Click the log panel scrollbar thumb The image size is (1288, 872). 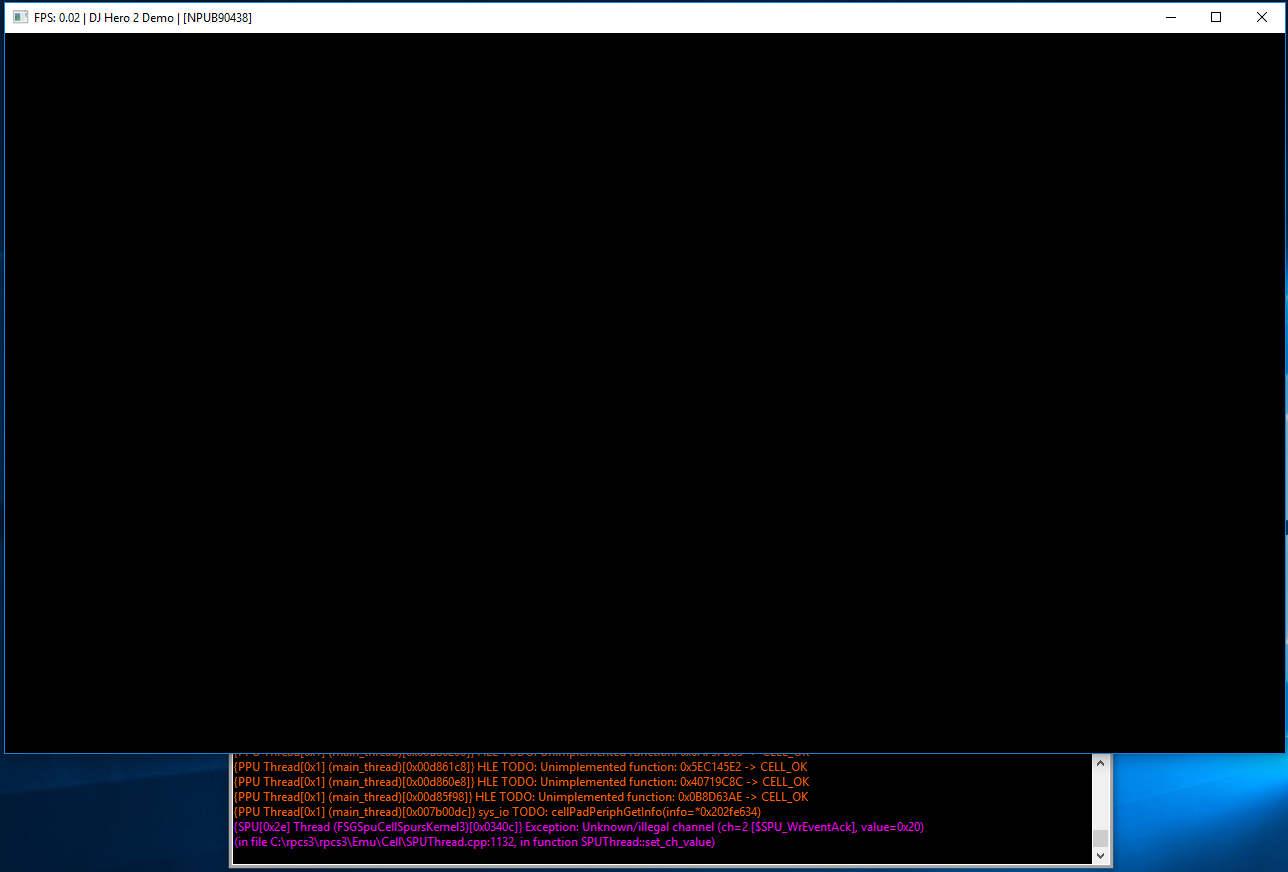pos(1100,838)
